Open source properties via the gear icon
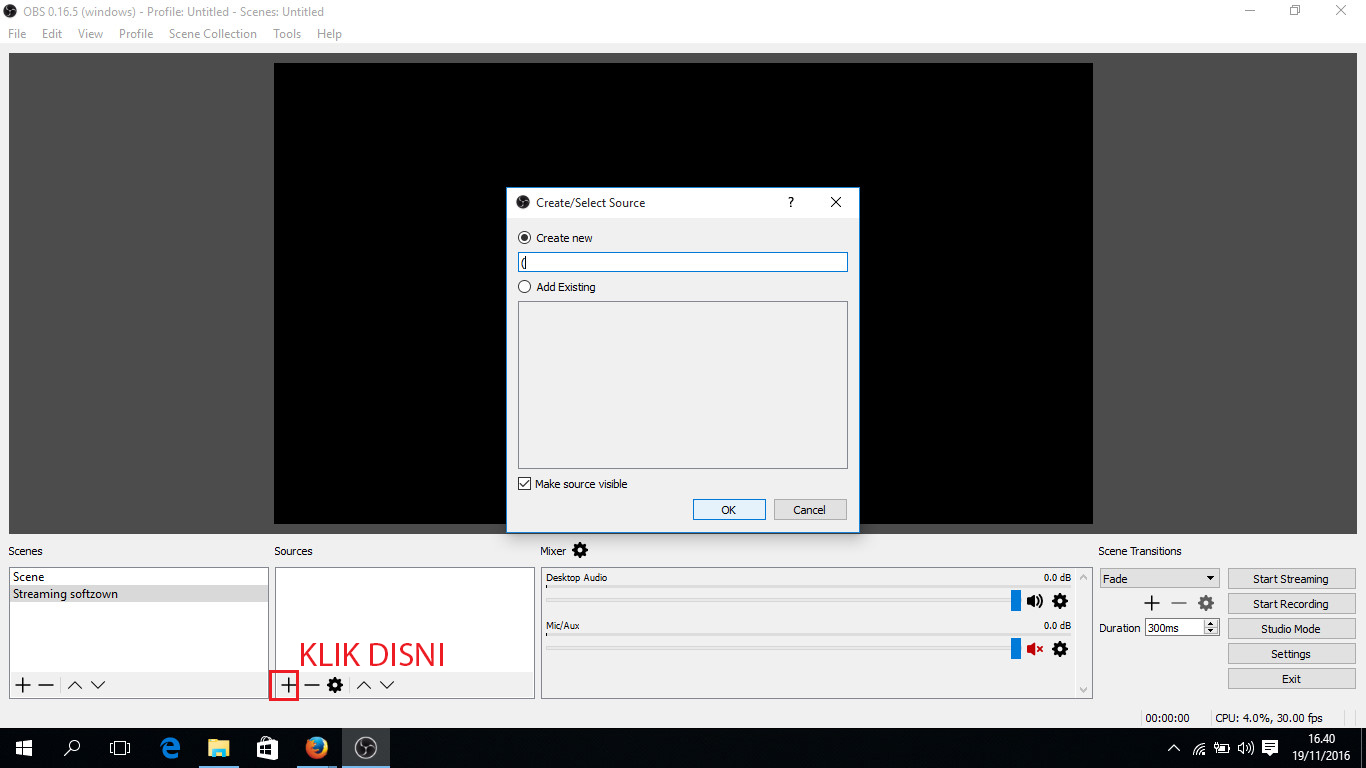This screenshot has height=768, width=1366. tap(335, 684)
